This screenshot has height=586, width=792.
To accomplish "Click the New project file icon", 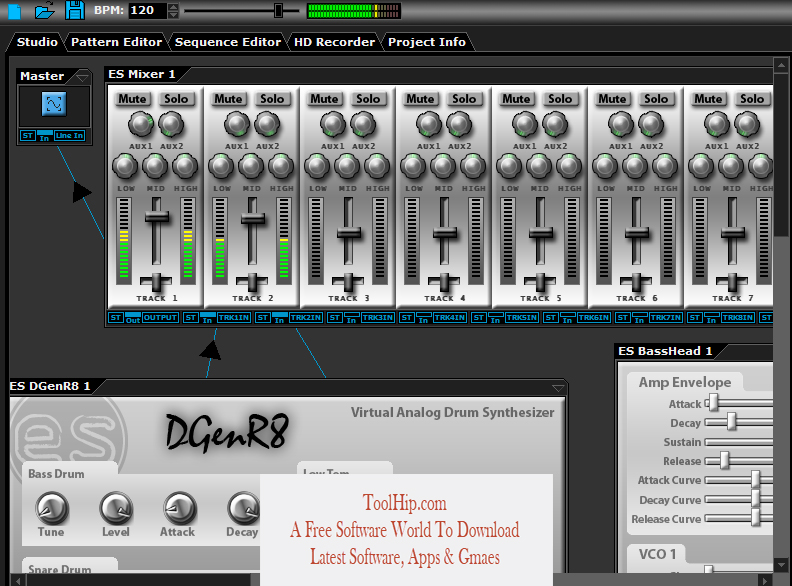I will pos(15,11).
